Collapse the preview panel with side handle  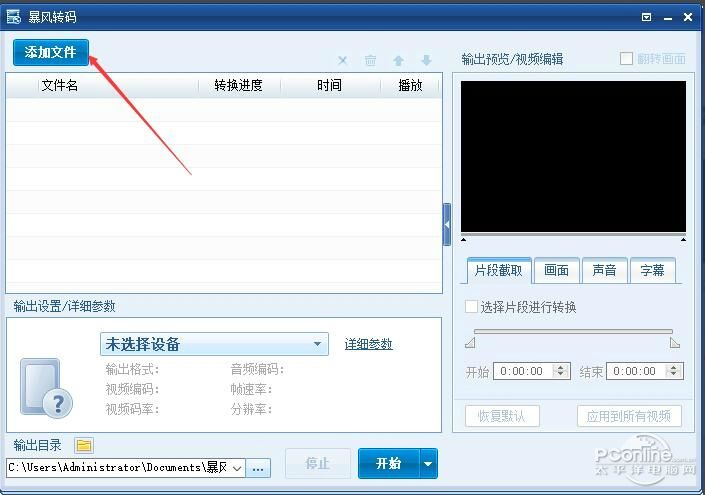447,224
